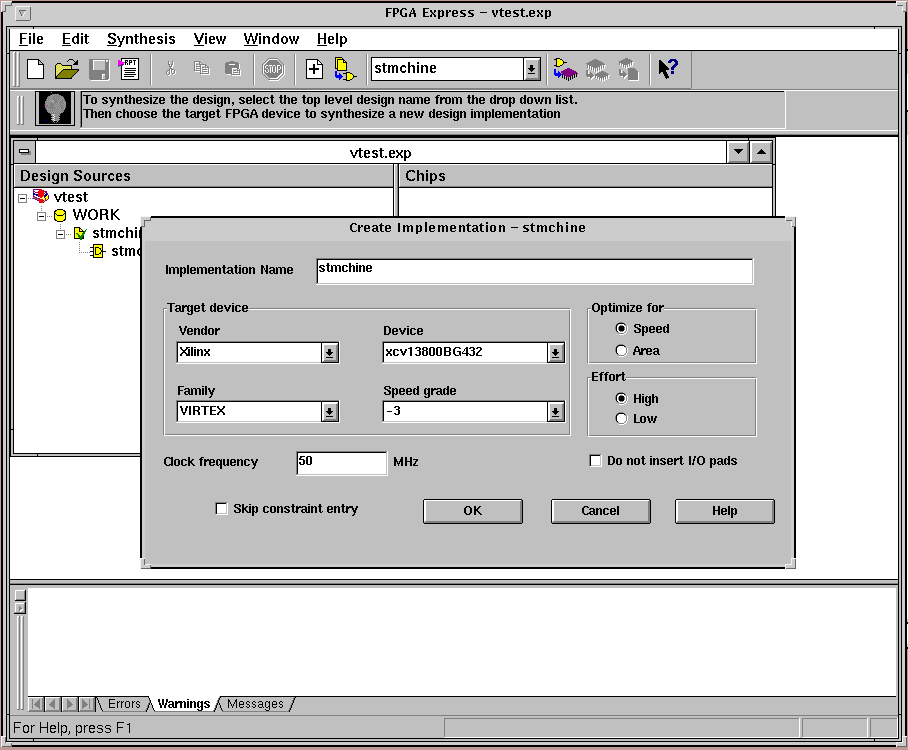Switch to the Messages tab
The image size is (908, 750).
(x=255, y=704)
